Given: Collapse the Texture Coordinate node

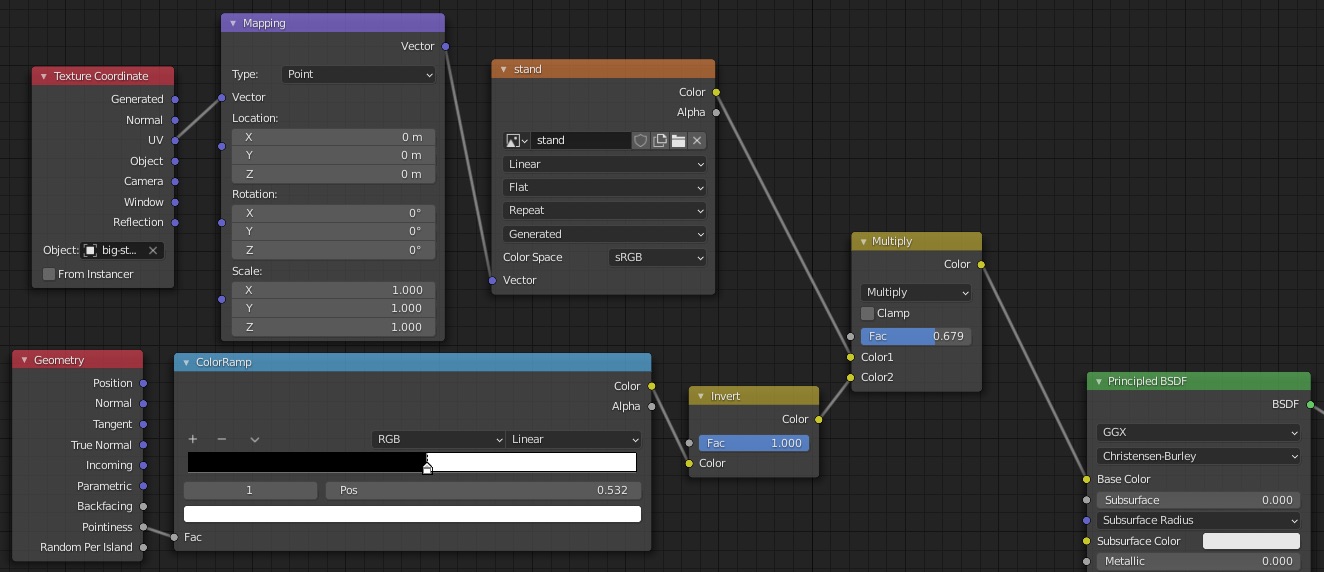Looking at the screenshot, I should coord(44,76).
